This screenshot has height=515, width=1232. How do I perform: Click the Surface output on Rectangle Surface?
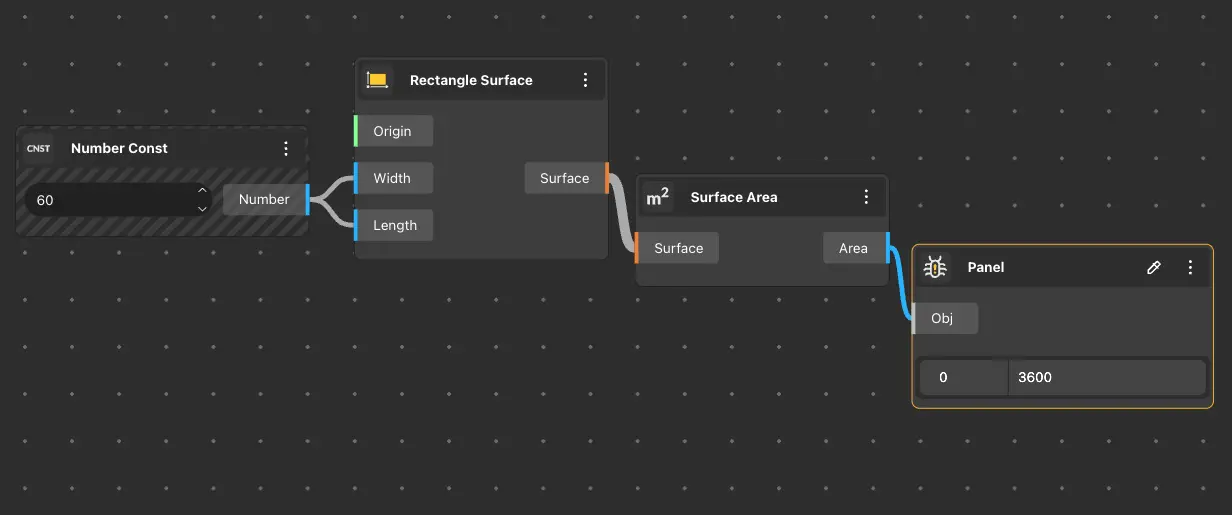(x=566, y=178)
